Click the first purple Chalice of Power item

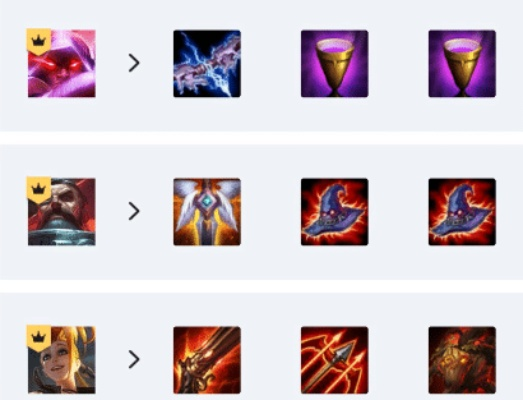335,64
